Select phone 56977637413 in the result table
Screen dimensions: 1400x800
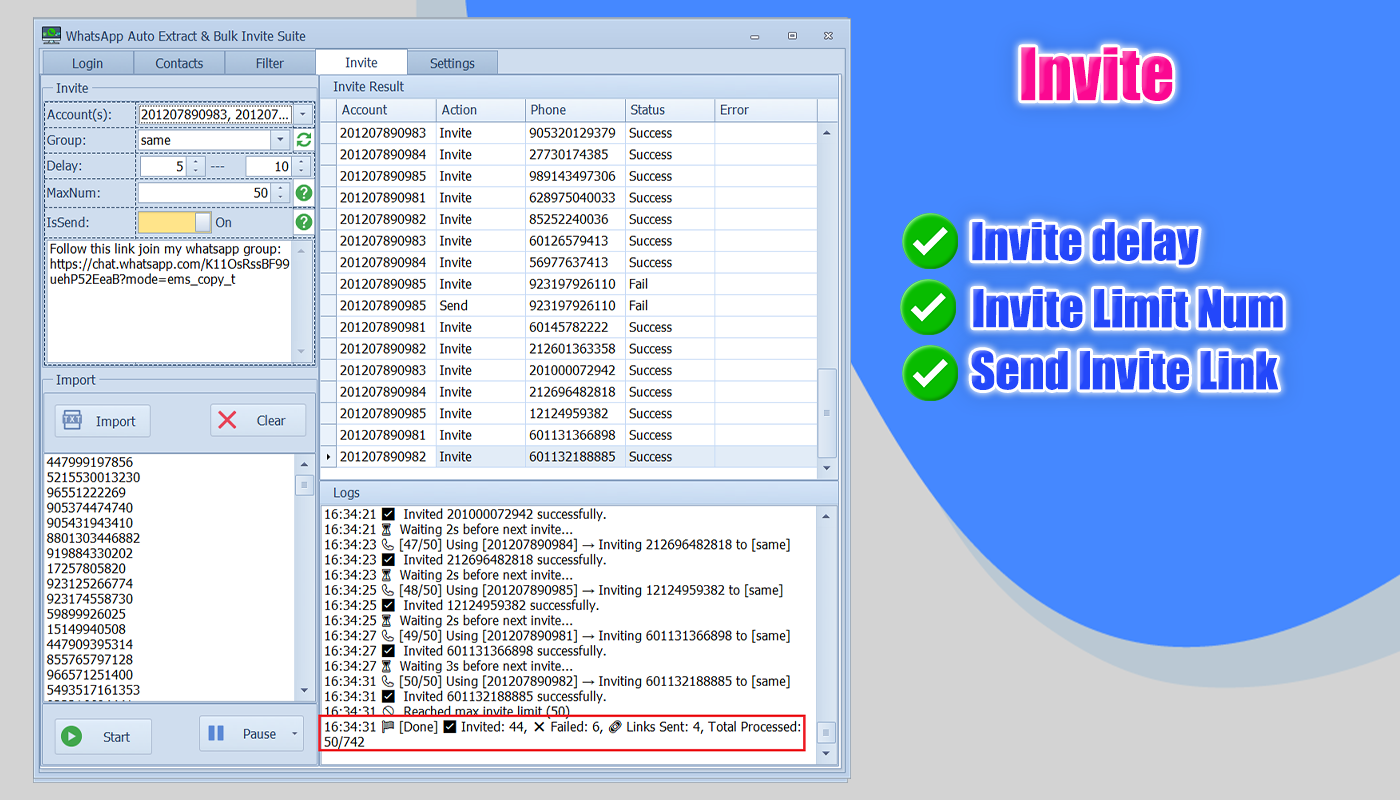576,263
